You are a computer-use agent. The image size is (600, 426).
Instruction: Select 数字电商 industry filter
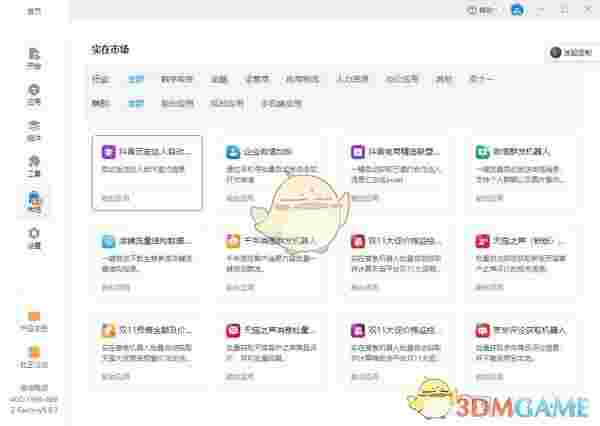pyautogui.click(x=176, y=79)
